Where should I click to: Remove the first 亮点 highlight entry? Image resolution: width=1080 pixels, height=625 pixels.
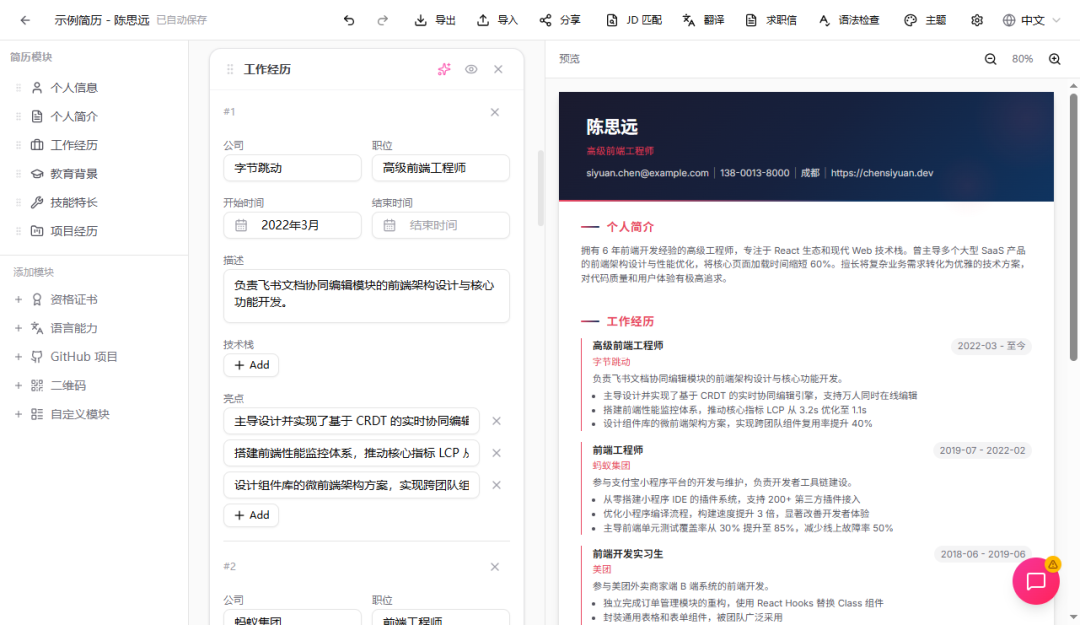pos(496,421)
